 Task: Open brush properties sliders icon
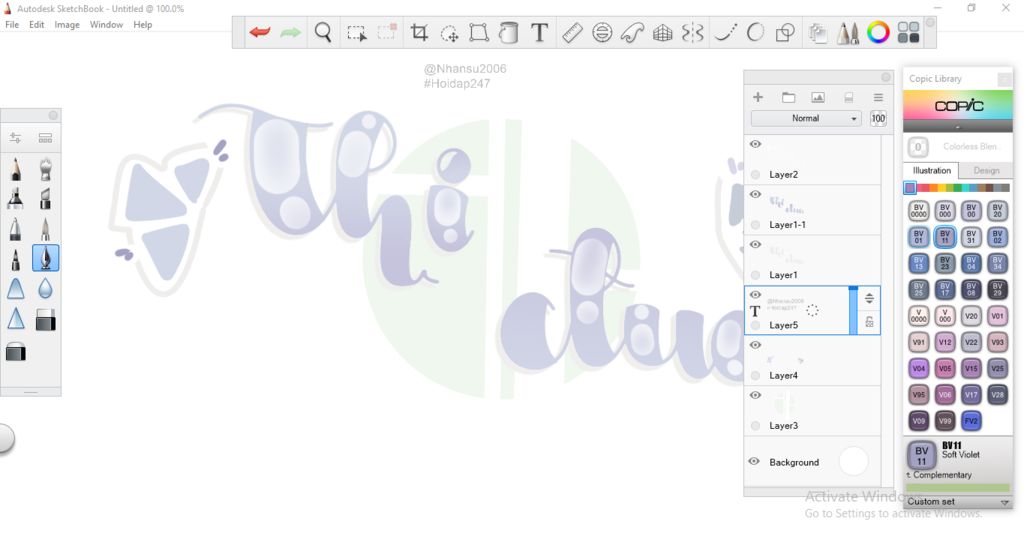coord(15,138)
